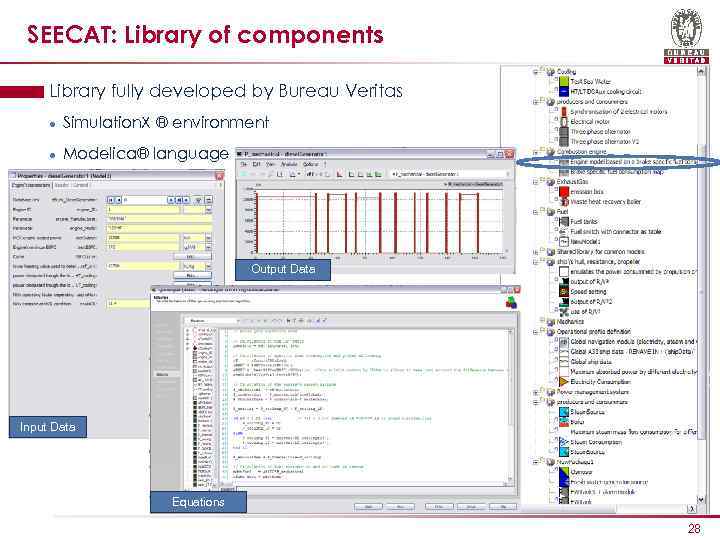
Task: Click the Speed setting component icon
Action: [x=564, y=292]
